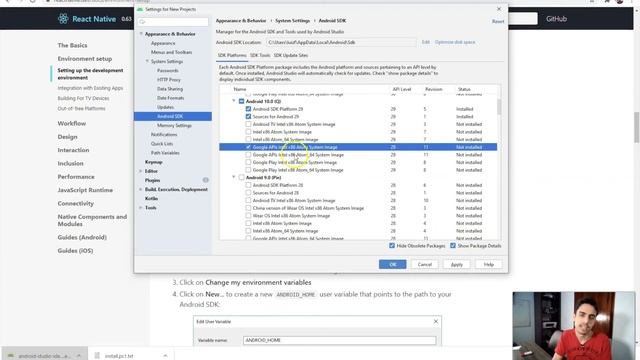Toggle Android 9.0 (Pie) group checkbox
The height and width of the screenshot is (360, 640).
(241, 178)
